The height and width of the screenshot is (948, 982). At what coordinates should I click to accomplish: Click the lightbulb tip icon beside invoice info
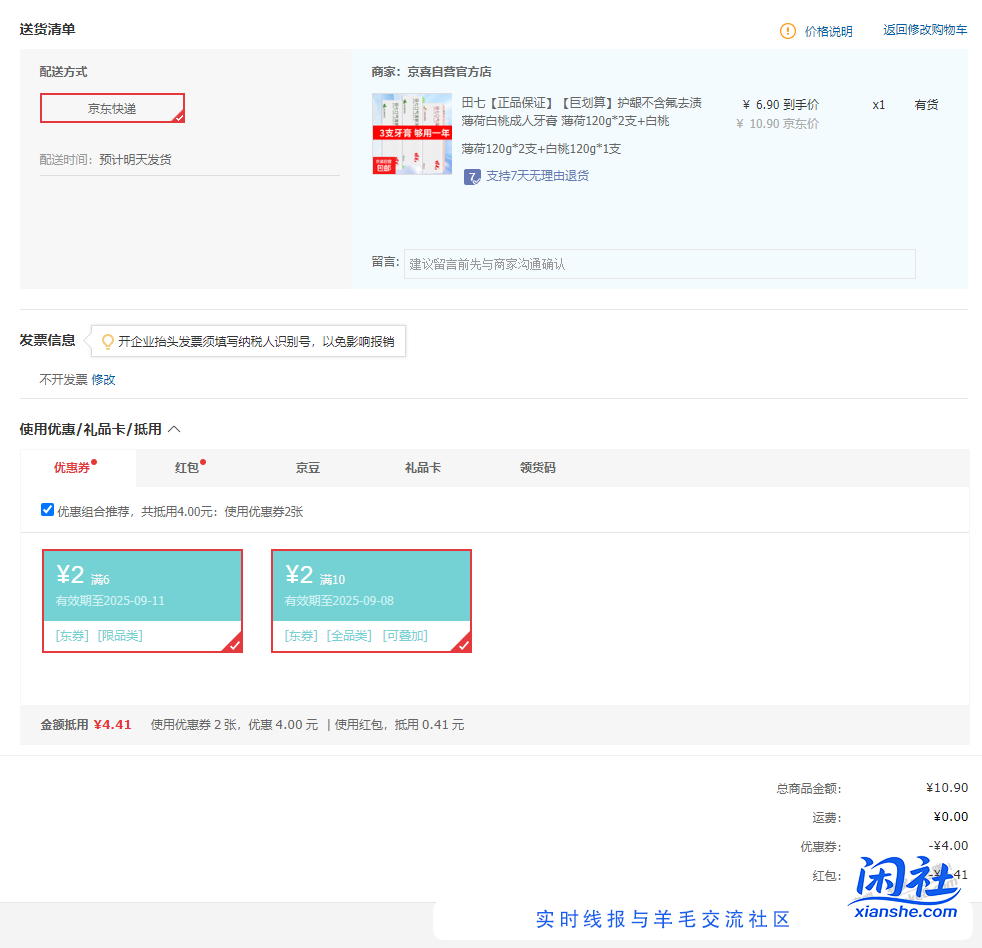point(108,342)
